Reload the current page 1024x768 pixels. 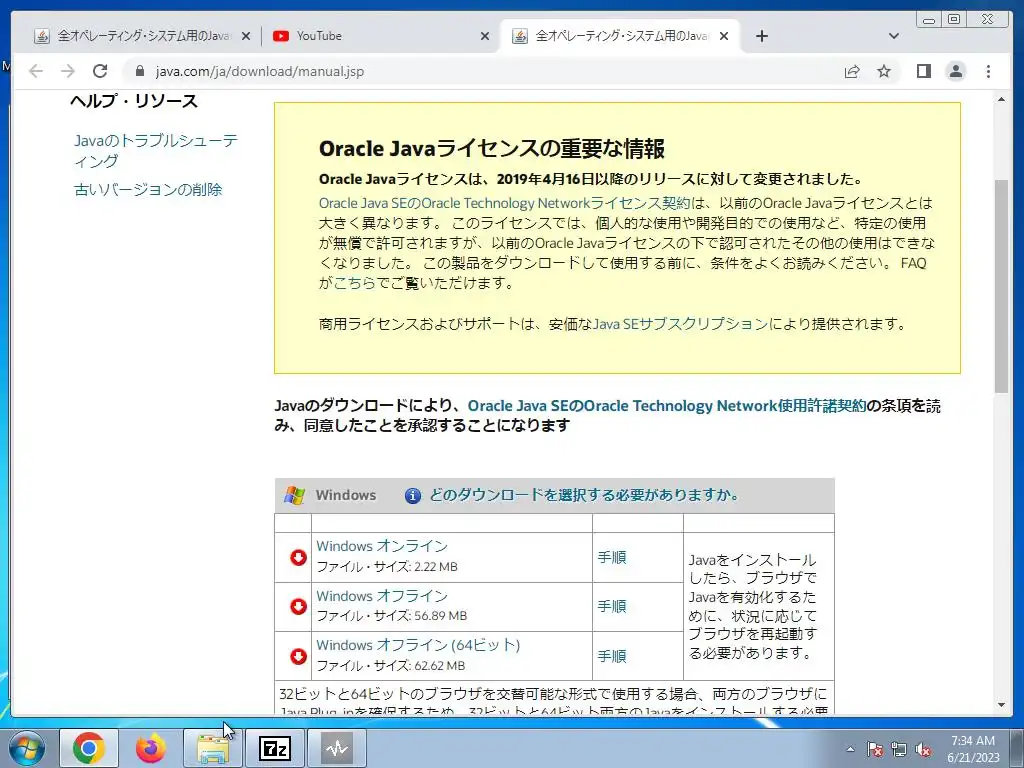tap(100, 71)
